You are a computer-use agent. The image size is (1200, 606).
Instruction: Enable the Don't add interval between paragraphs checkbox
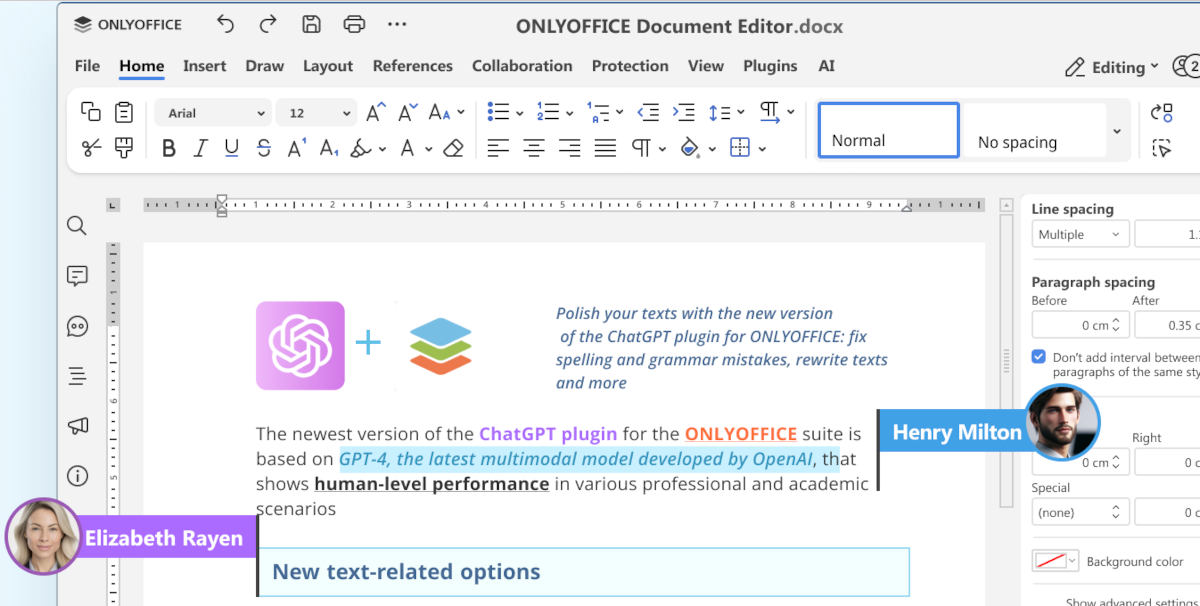1038,355
